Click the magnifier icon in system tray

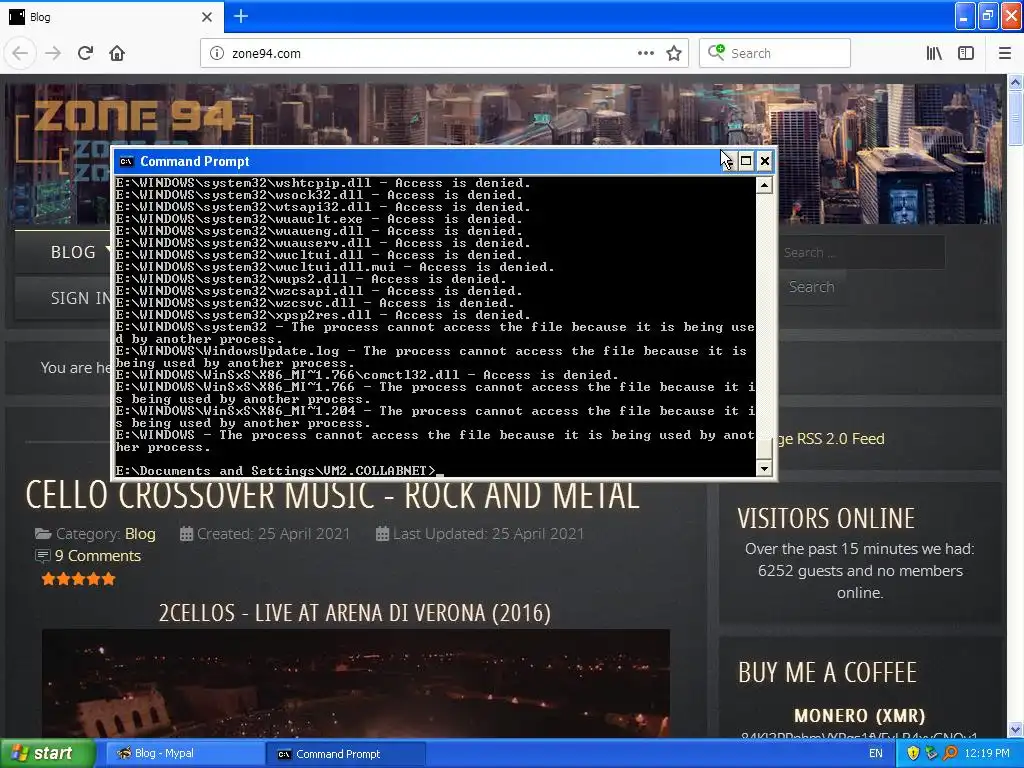pos(951,754)
